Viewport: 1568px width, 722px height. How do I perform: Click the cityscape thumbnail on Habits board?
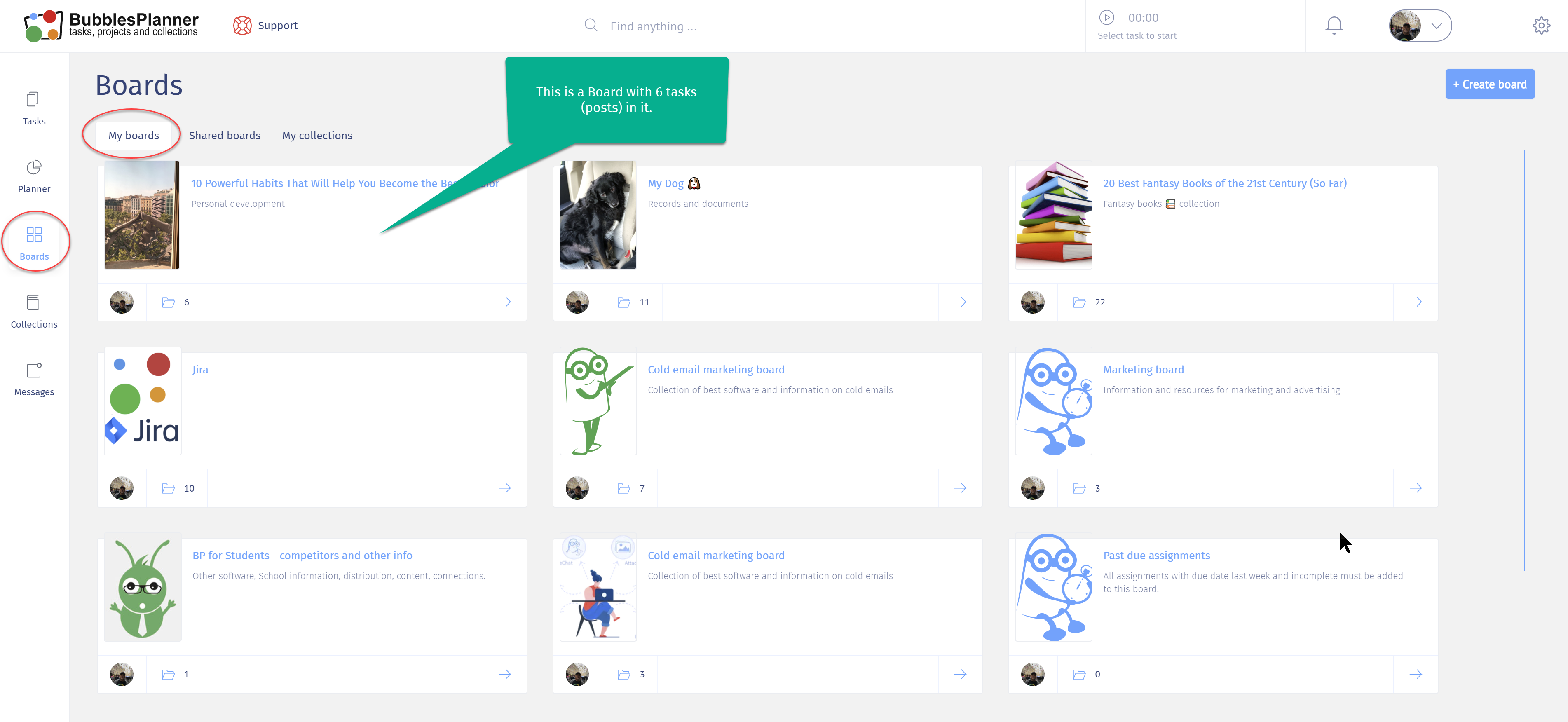(x=142, y=215)
